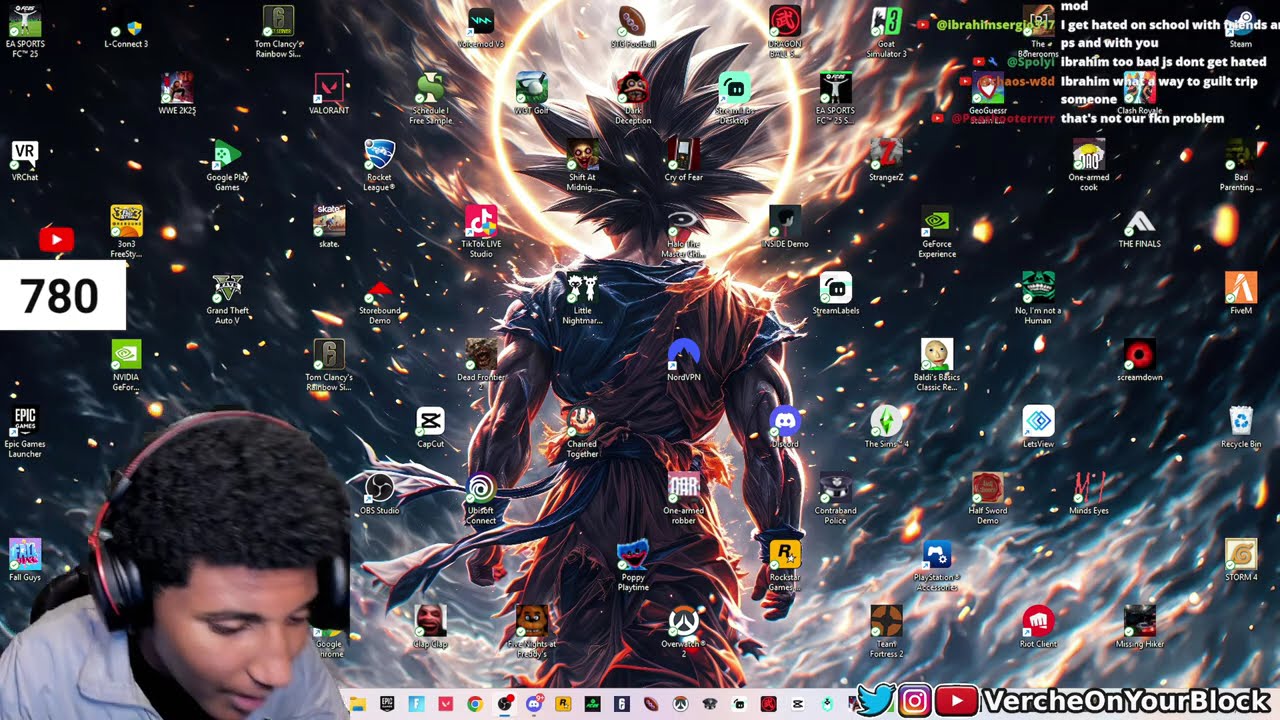Viewport: 1280px width, 720px height.
Task: Select the VRChat desktop shortcut
Action: (x=25, y=161)
